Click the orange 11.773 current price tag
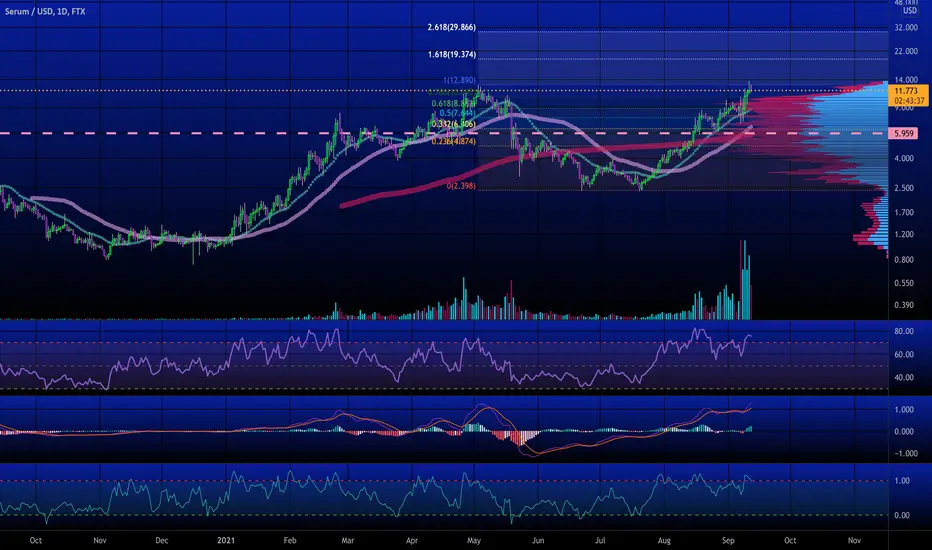Viewport: 932px width, 550px height. (x=908, y=96)
